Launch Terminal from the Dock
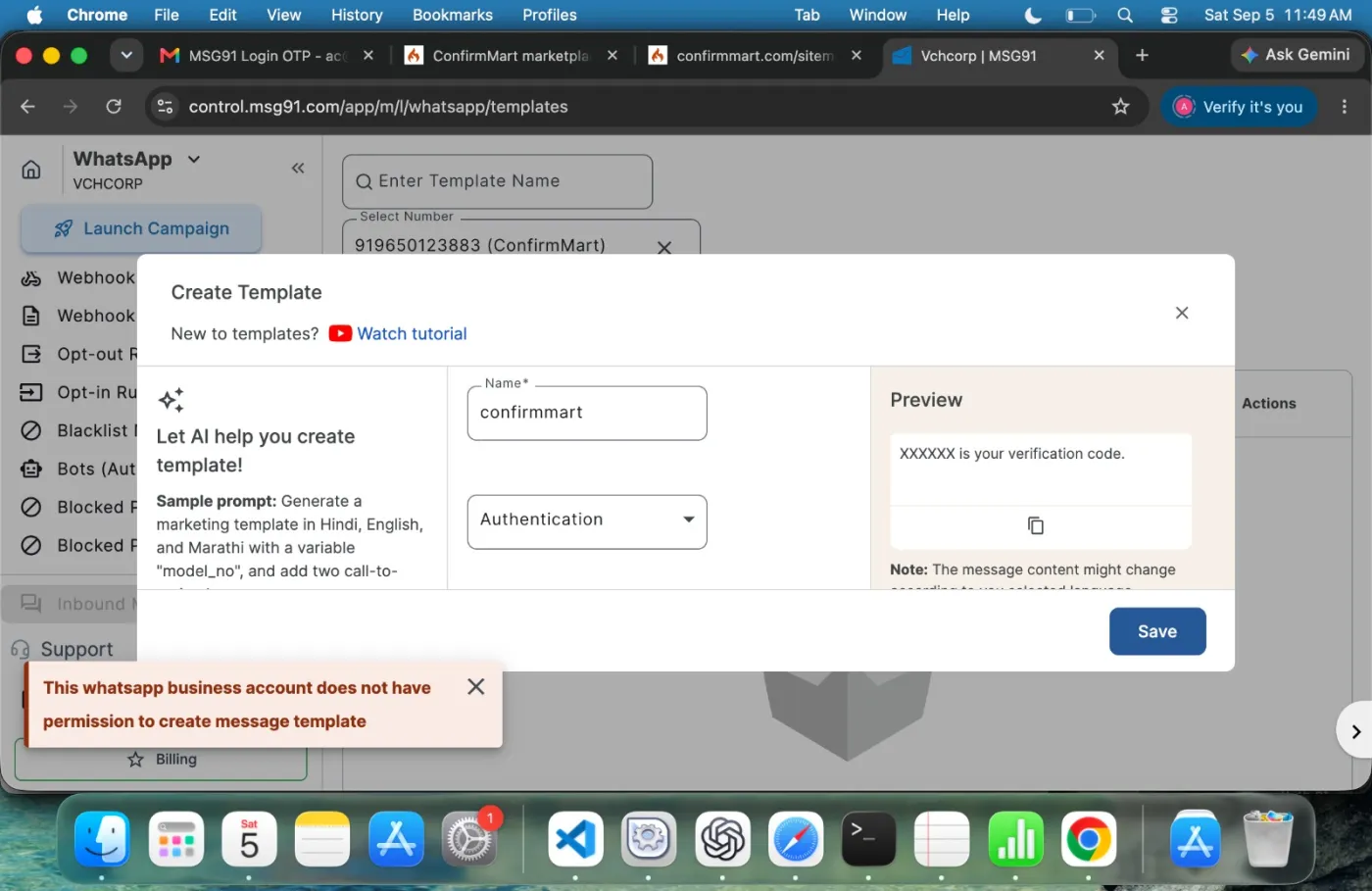Viewport: 1372px width, 891px height. pyautogui.click(x=868, y=839)
